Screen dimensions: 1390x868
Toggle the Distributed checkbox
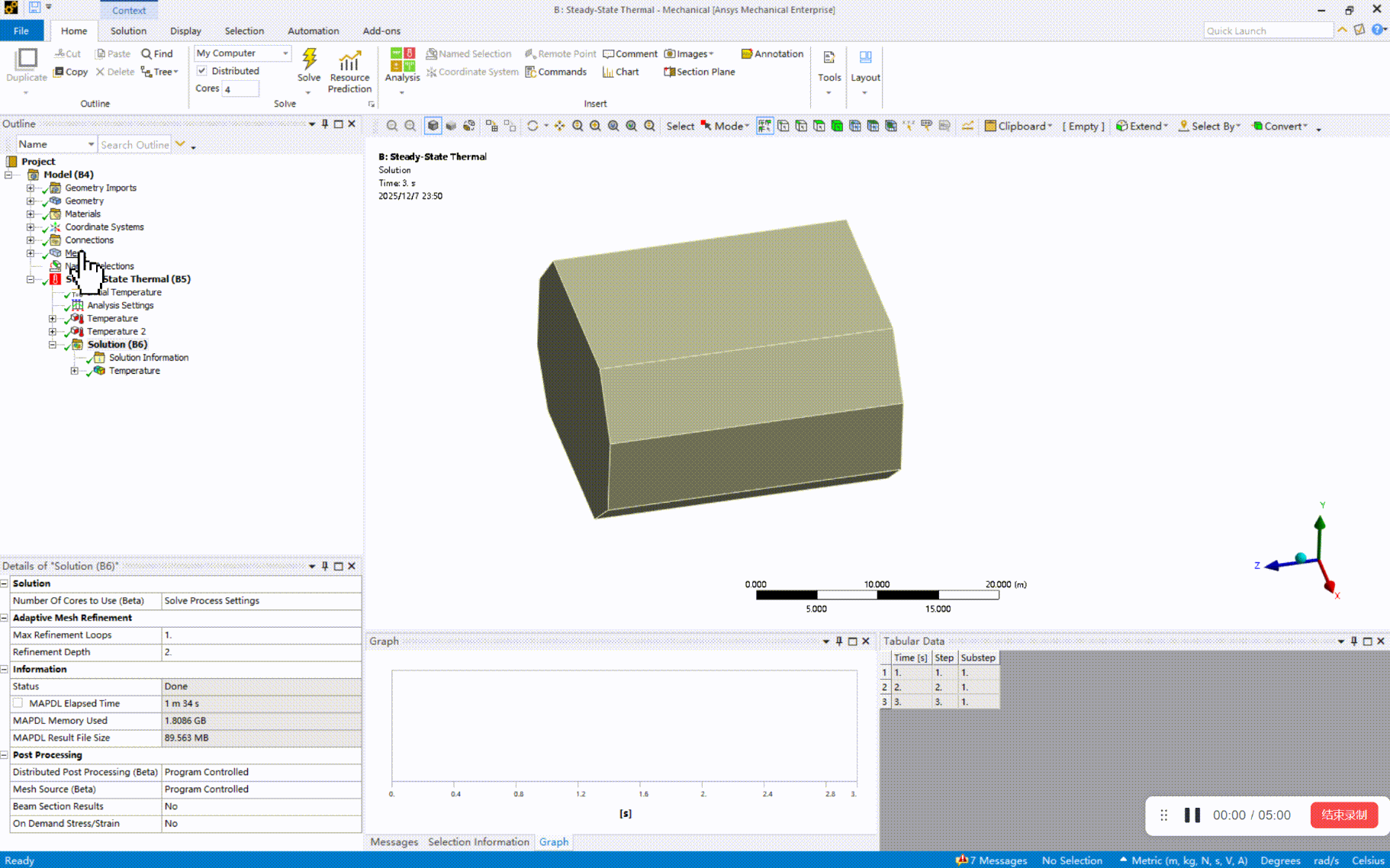(x=202, y=71)
